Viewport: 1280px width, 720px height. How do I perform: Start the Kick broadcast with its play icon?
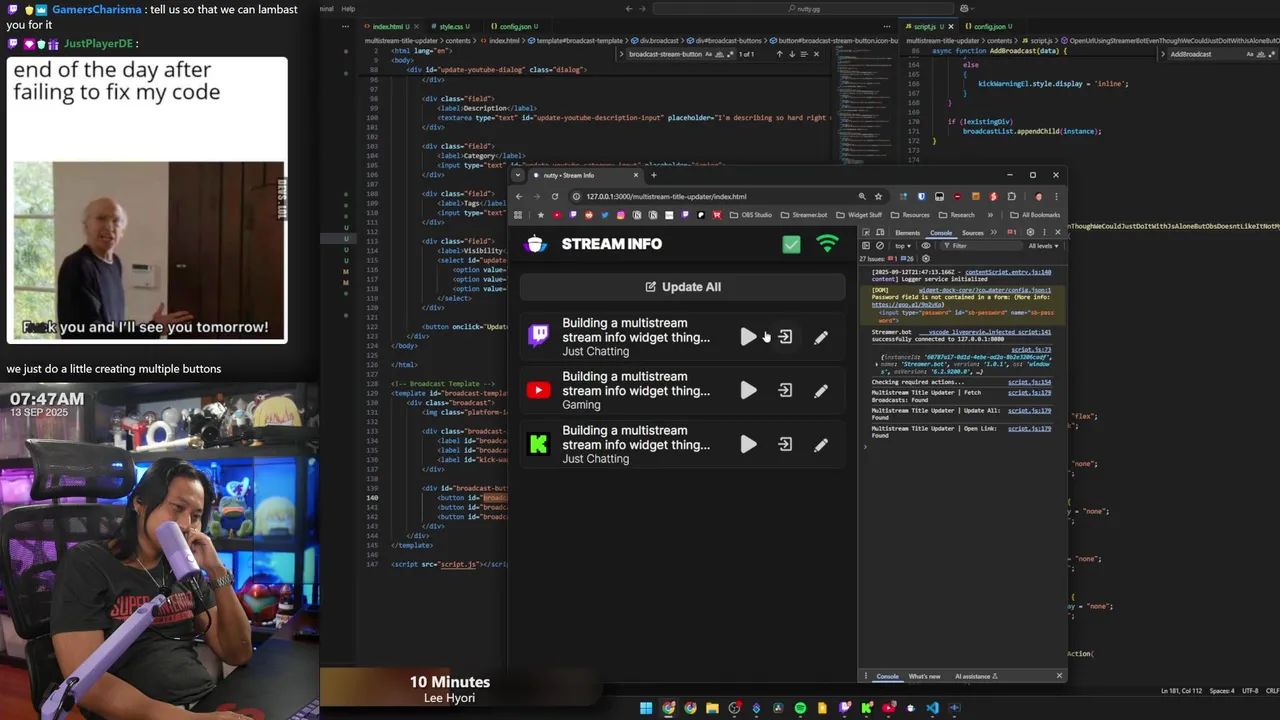point(749,444)
